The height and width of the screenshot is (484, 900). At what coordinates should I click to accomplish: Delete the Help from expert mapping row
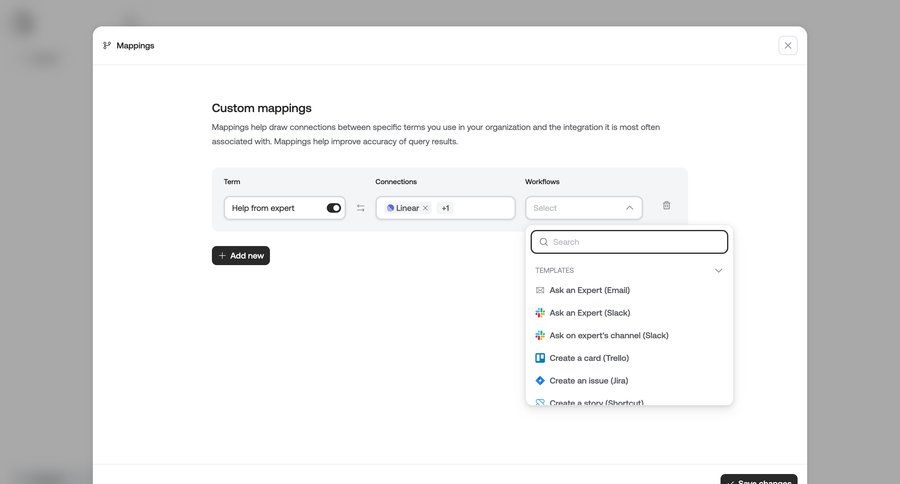pos(666,206)
